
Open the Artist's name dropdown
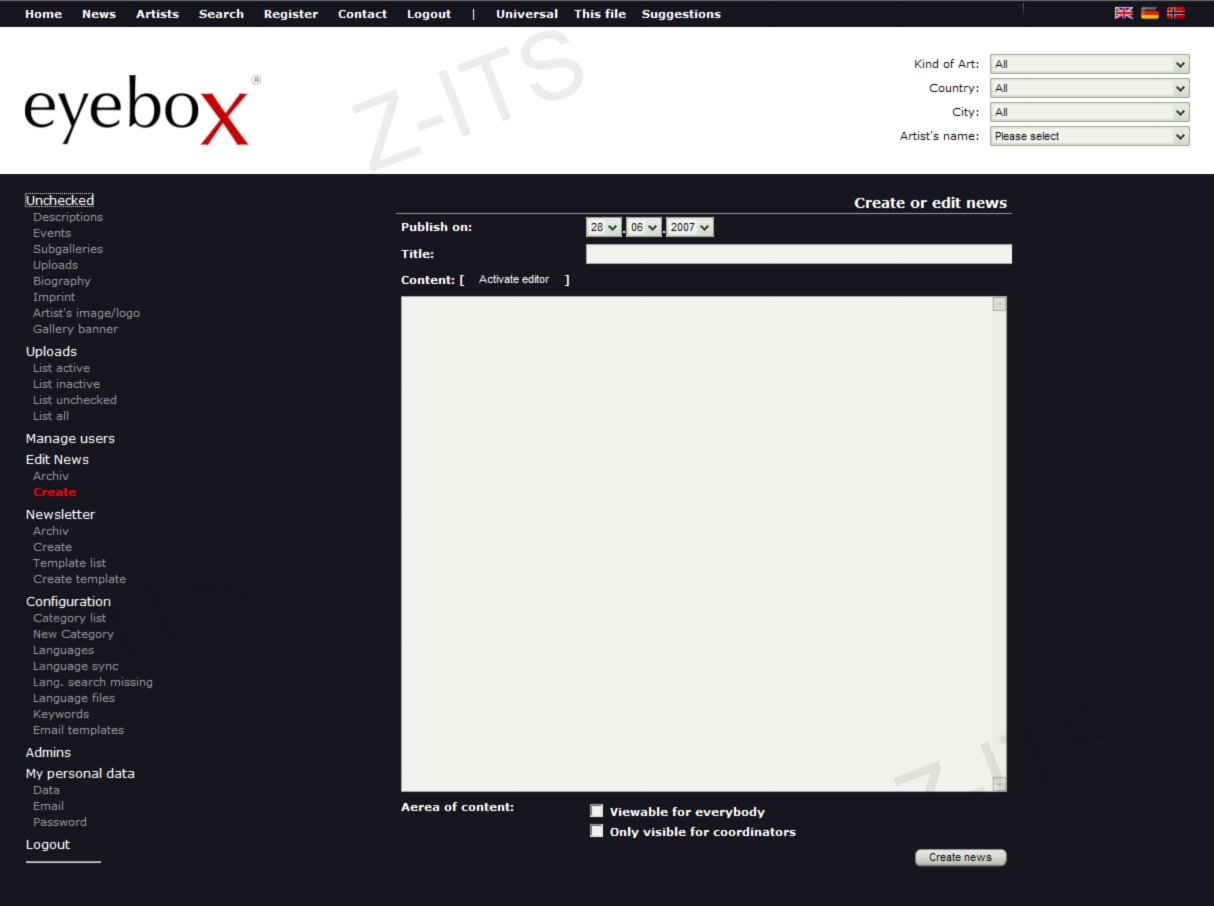coord(1089,136)
